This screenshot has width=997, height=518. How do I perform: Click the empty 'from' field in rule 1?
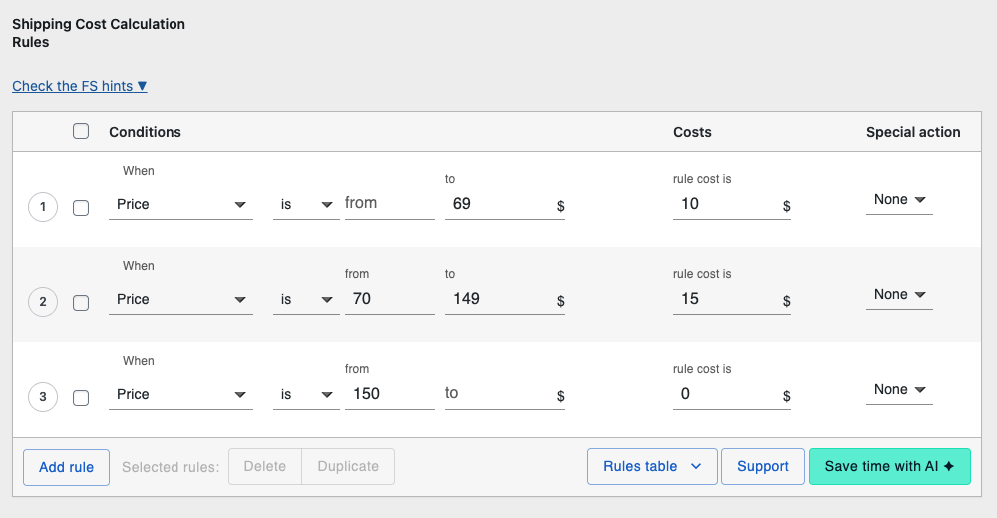(x=389, y=204)
